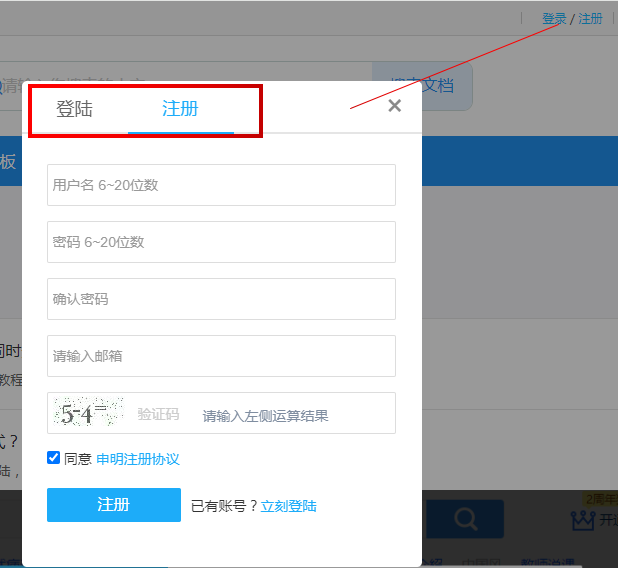The height and width of the screenshot is (568, 618).
Task: Click 登录 link in page header
Action: pyautogui.click(x=554, y=19)
